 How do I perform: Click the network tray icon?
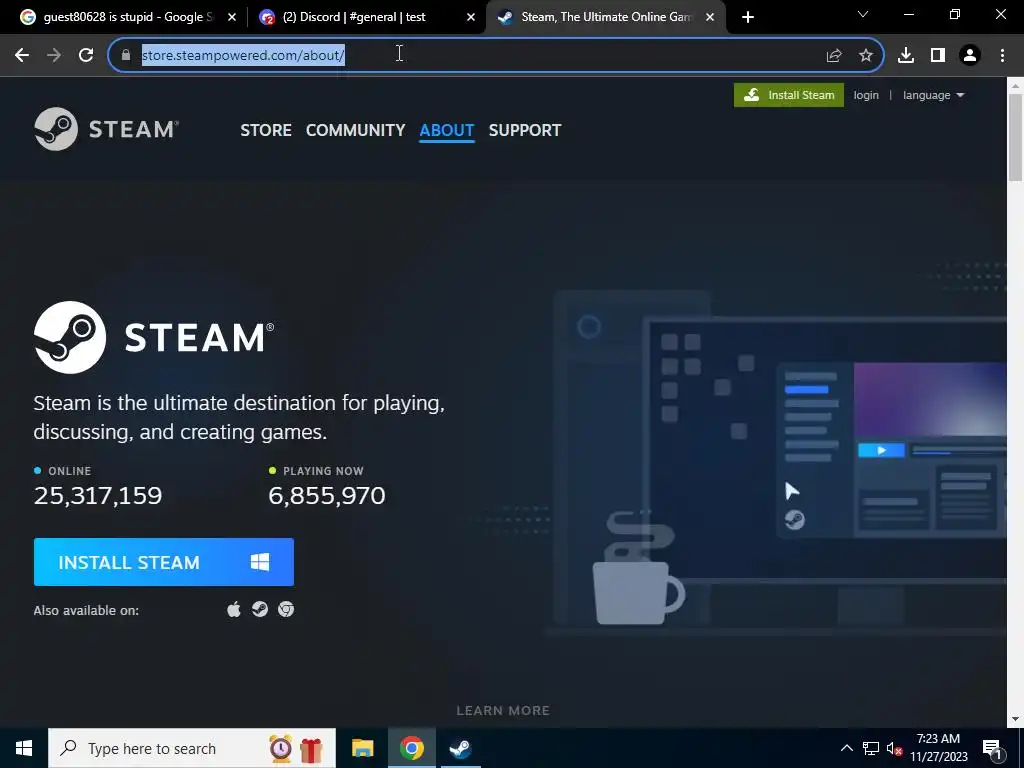(871, 748)
